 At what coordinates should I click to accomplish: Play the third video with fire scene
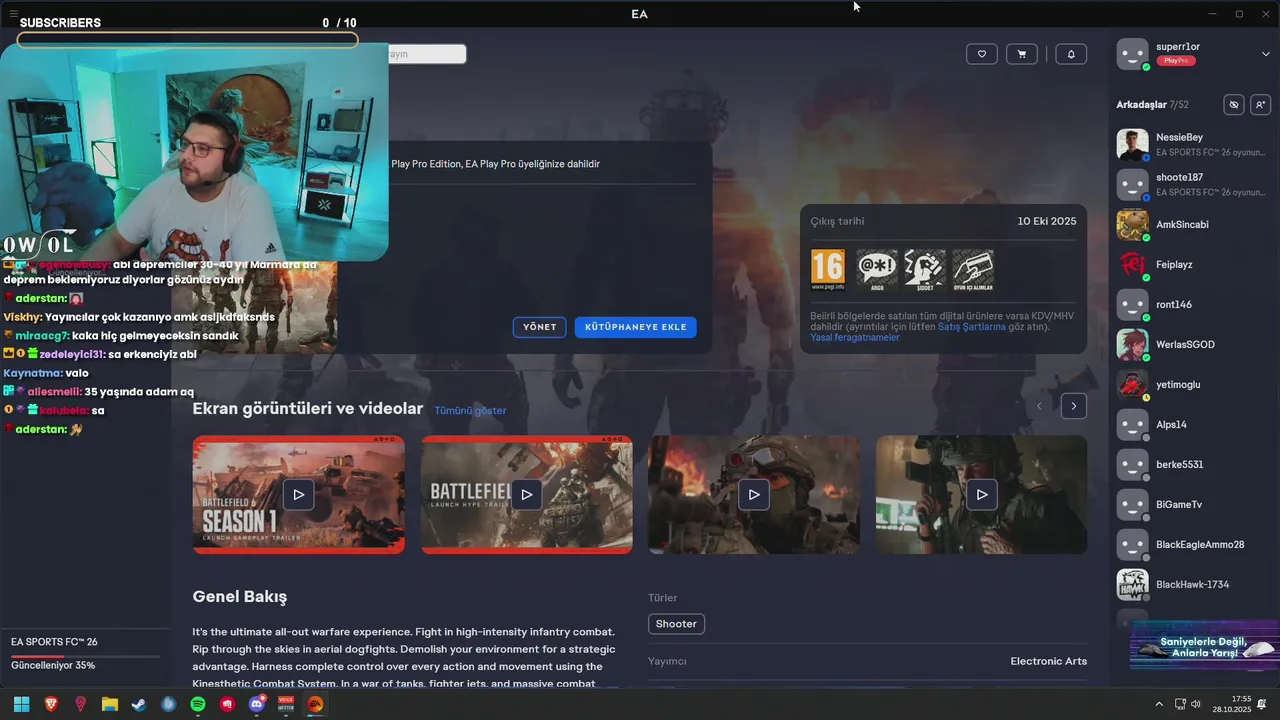pos(754,494)
